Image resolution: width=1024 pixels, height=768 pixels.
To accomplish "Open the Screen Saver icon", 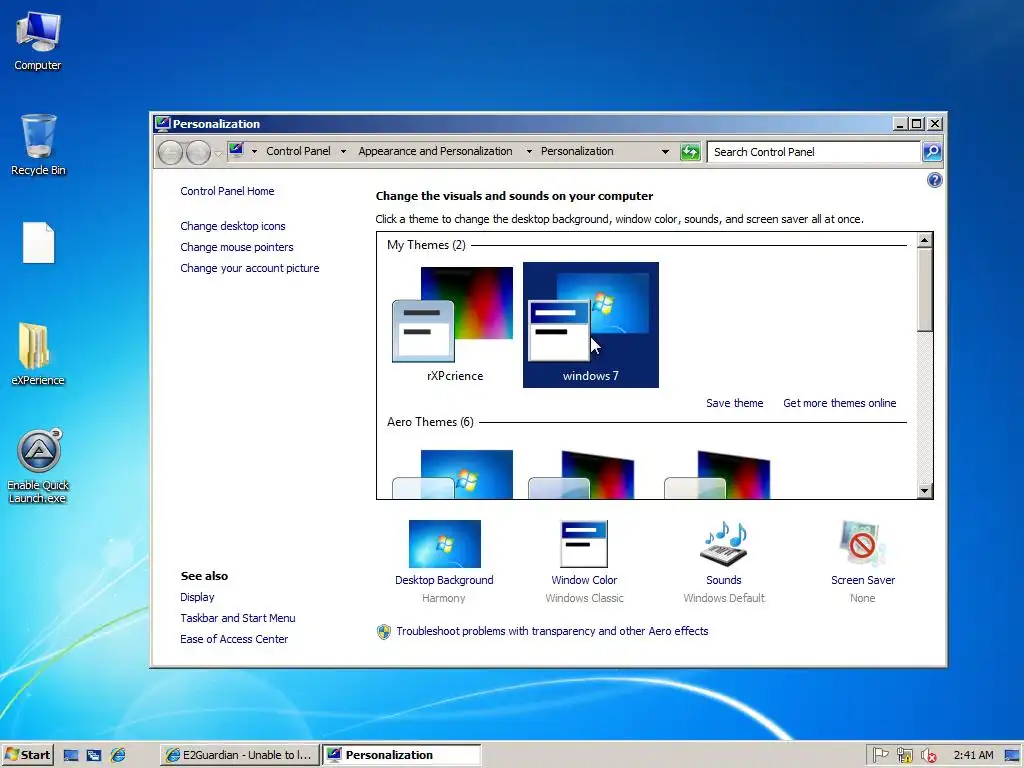I will (862, 543).
